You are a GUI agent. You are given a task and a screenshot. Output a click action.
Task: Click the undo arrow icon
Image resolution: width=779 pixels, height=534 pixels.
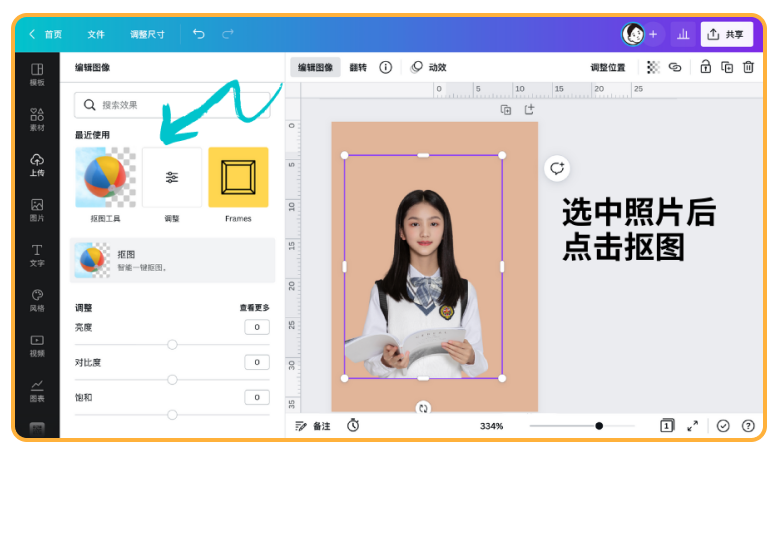199,34
